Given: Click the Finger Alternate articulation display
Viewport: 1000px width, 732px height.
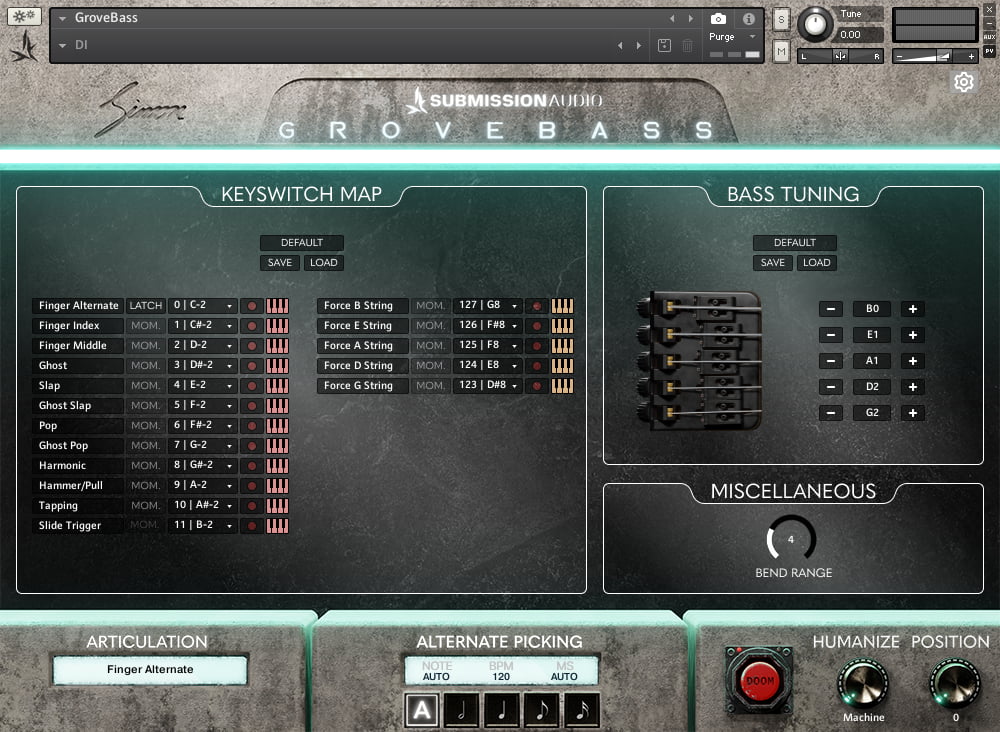Looking at the screenshot, I should point(150,670).
